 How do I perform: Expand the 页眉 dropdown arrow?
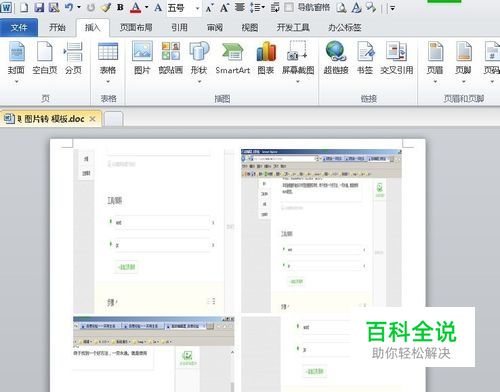[x=435, y=82]
